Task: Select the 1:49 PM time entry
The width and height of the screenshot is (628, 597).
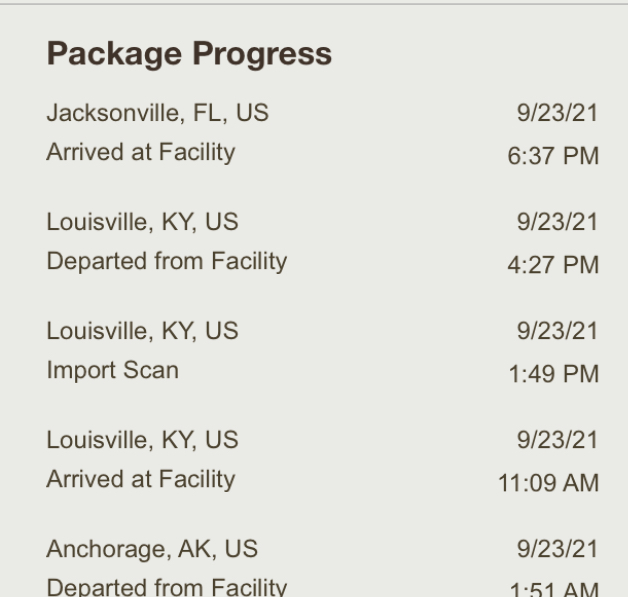Action: [554, 374]
